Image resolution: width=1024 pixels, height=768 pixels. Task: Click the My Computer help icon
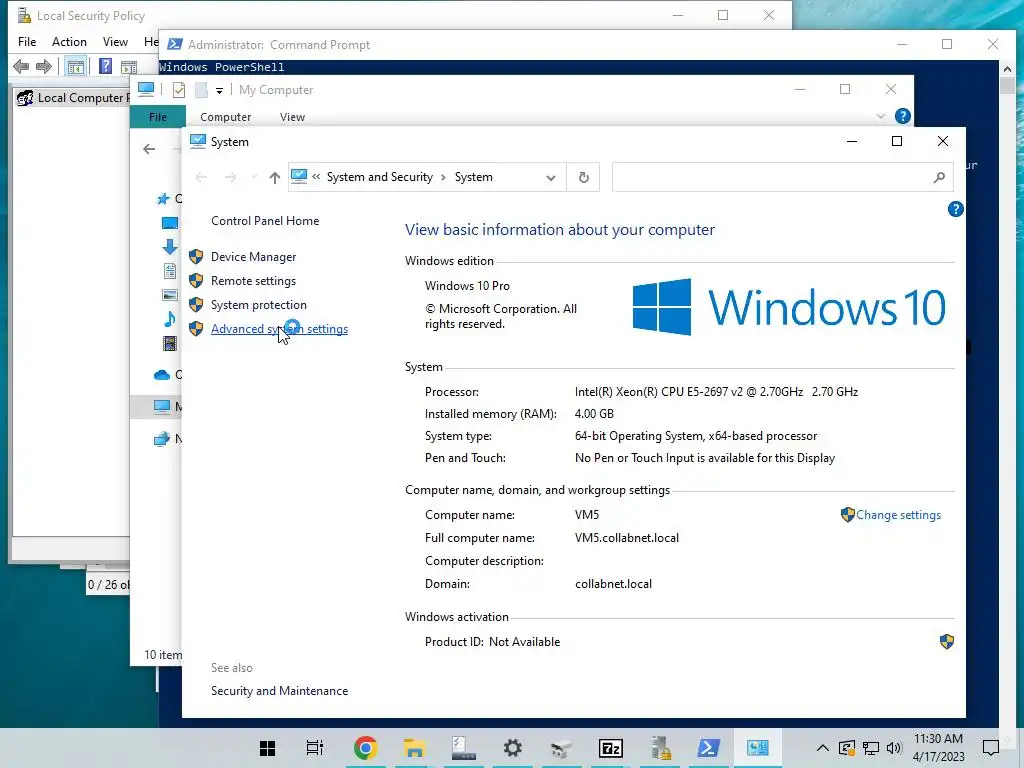click(903, 116)
